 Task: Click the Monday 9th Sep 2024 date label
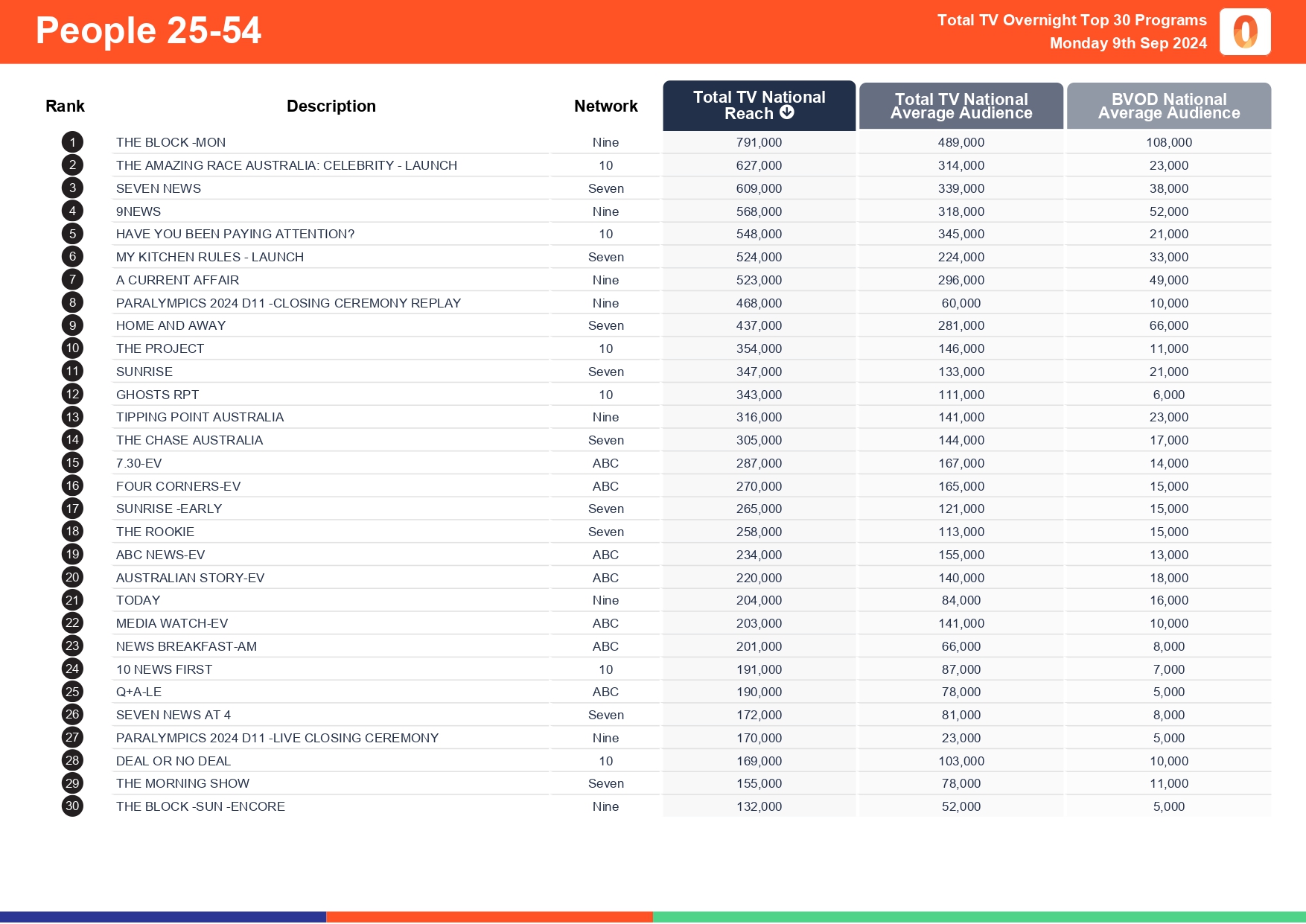pyautogui.click(x=1128, y=43)
